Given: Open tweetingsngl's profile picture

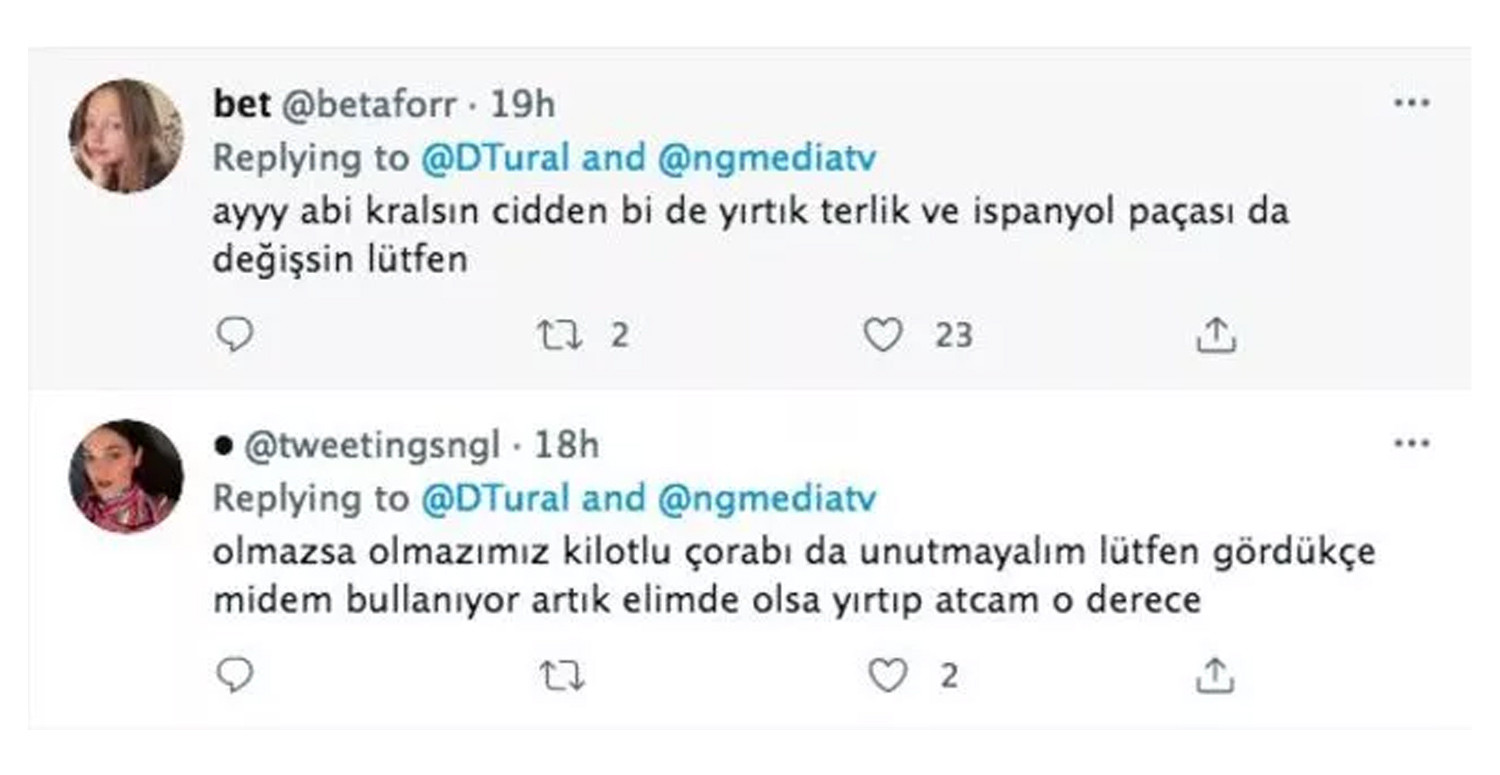Looking at the screenshot, I should [126, 476].
